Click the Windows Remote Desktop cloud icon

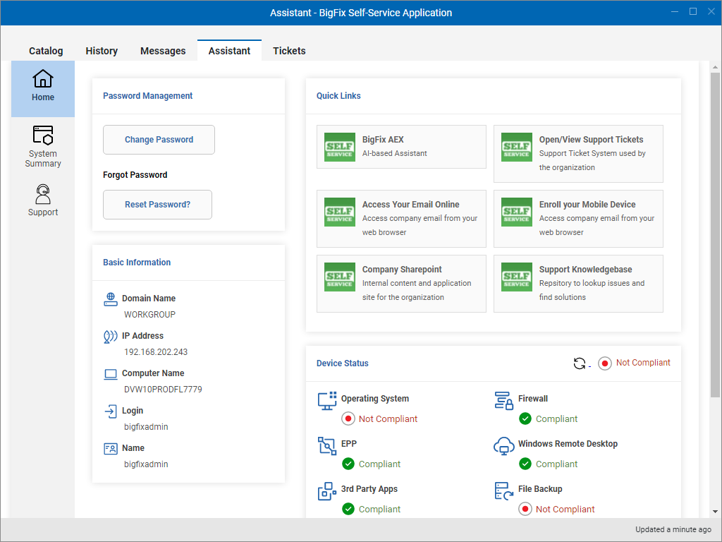tap(504, 446)
